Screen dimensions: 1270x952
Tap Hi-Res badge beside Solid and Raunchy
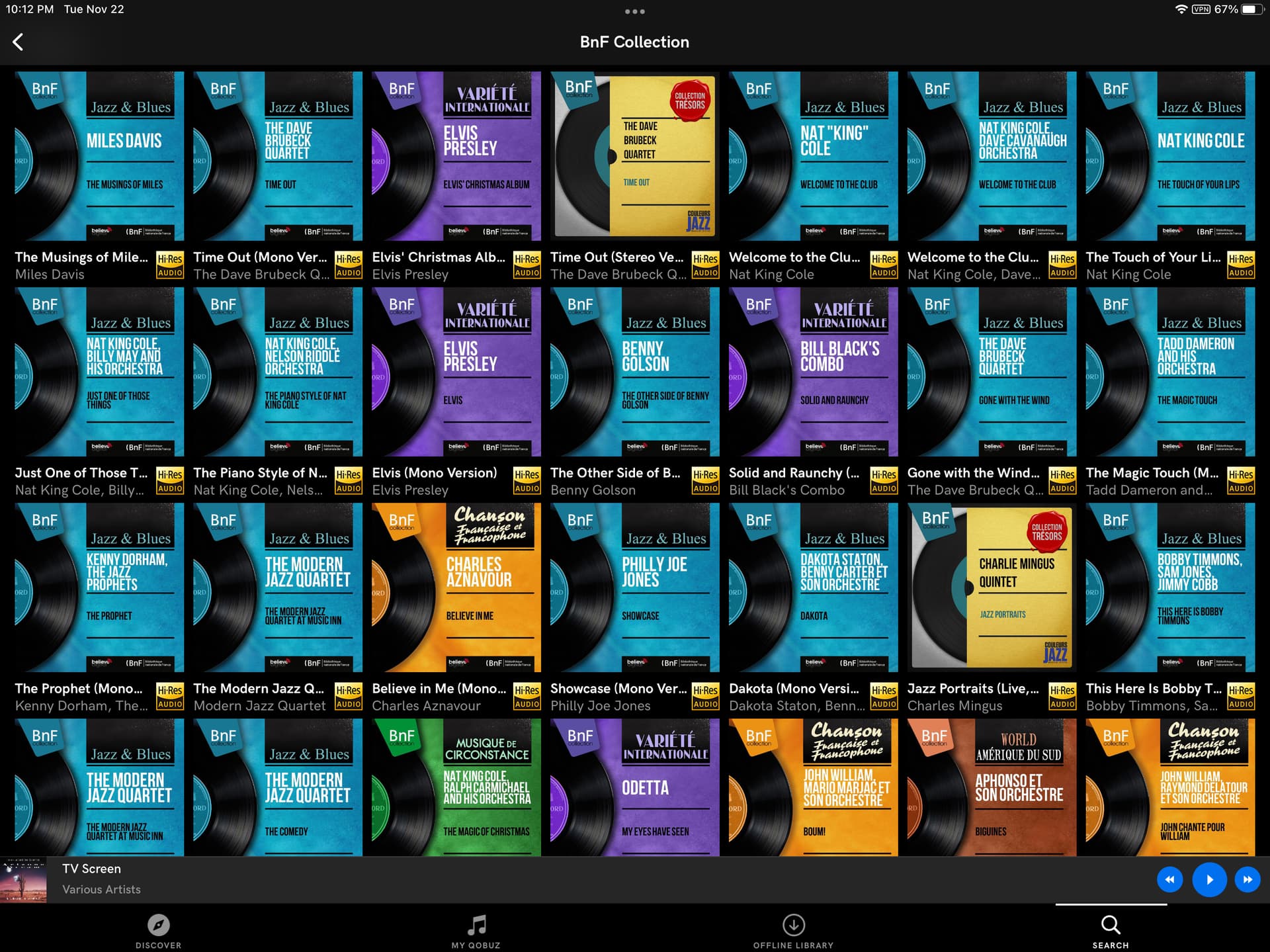pos(884,481)
